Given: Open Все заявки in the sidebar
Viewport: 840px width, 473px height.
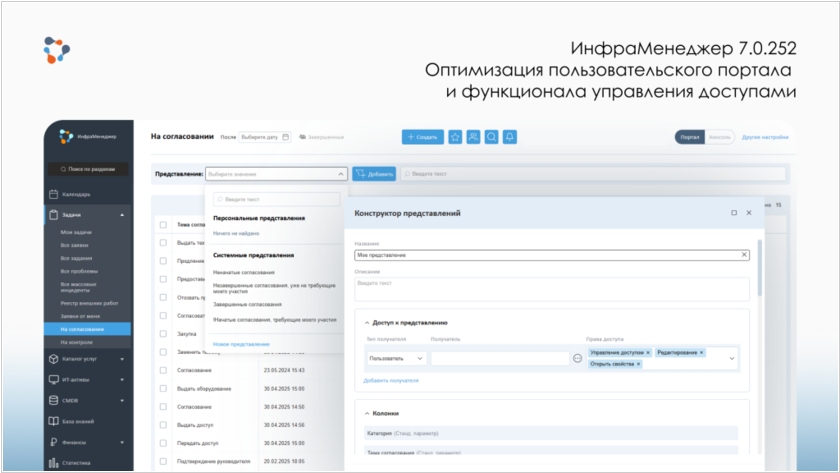Looking at the screenshot, I should [x=74, y=245].
